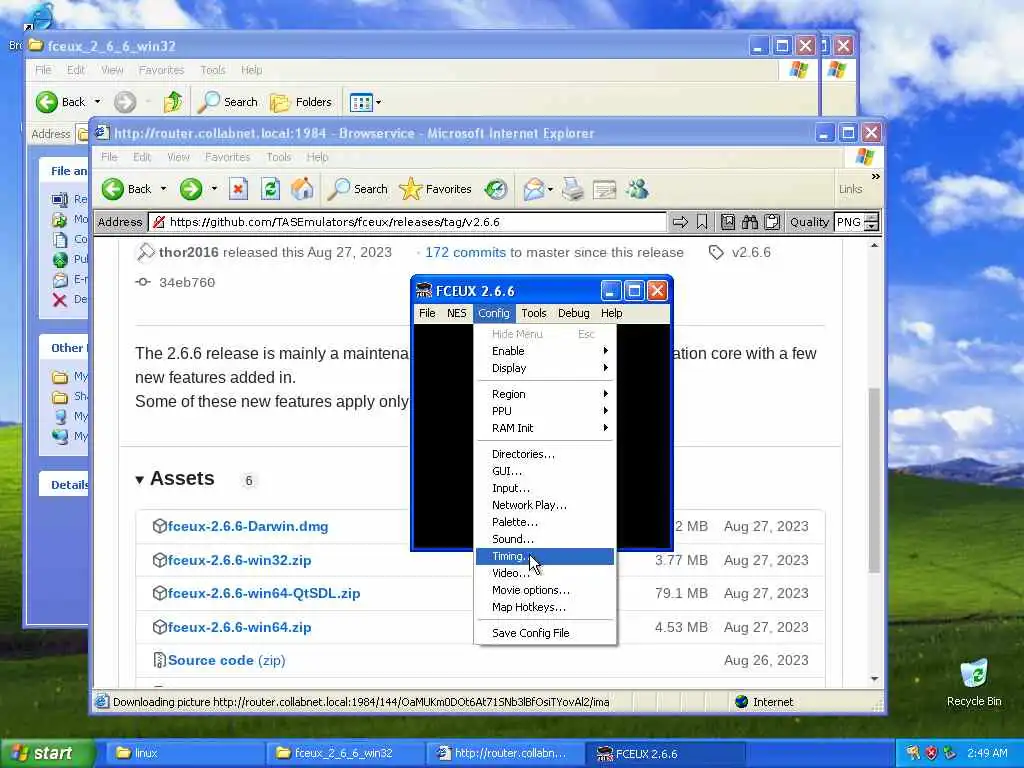This screenshot has width=1024, height=768.
Task: Open Favorites star in Internet Explorer
Action: point(436,189)
